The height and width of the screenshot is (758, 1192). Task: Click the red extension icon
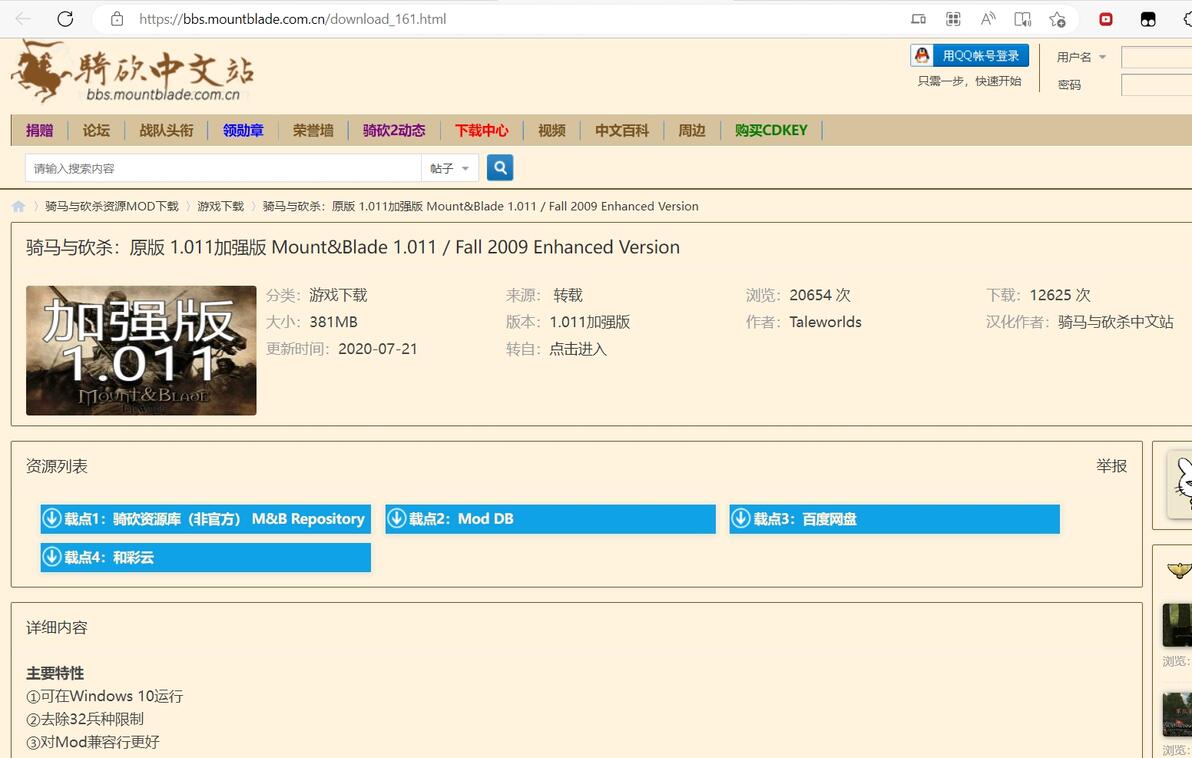click(1106, 19)
